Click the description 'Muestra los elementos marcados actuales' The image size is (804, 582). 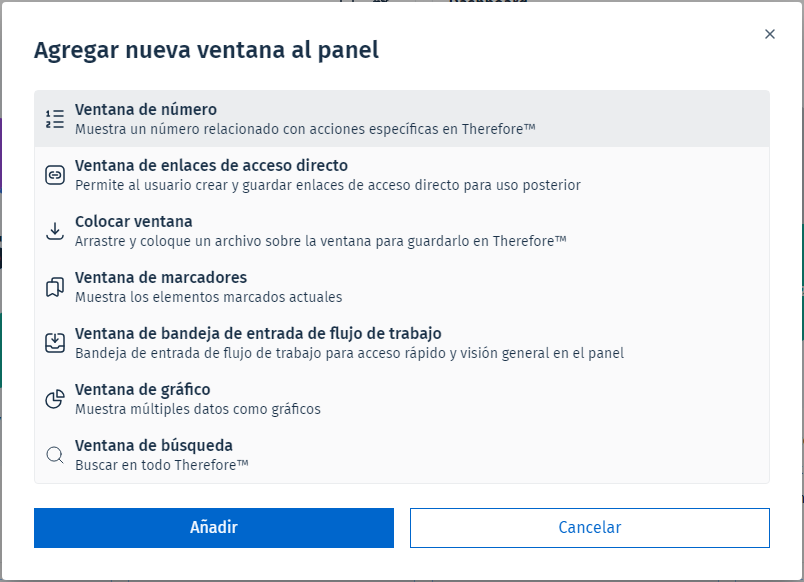(209, 297)
